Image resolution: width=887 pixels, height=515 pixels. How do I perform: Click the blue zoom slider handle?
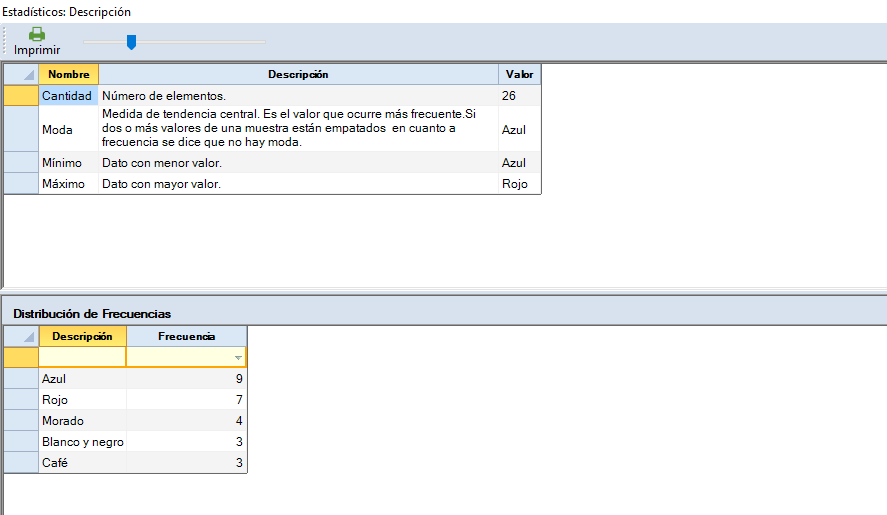point(131,42)
